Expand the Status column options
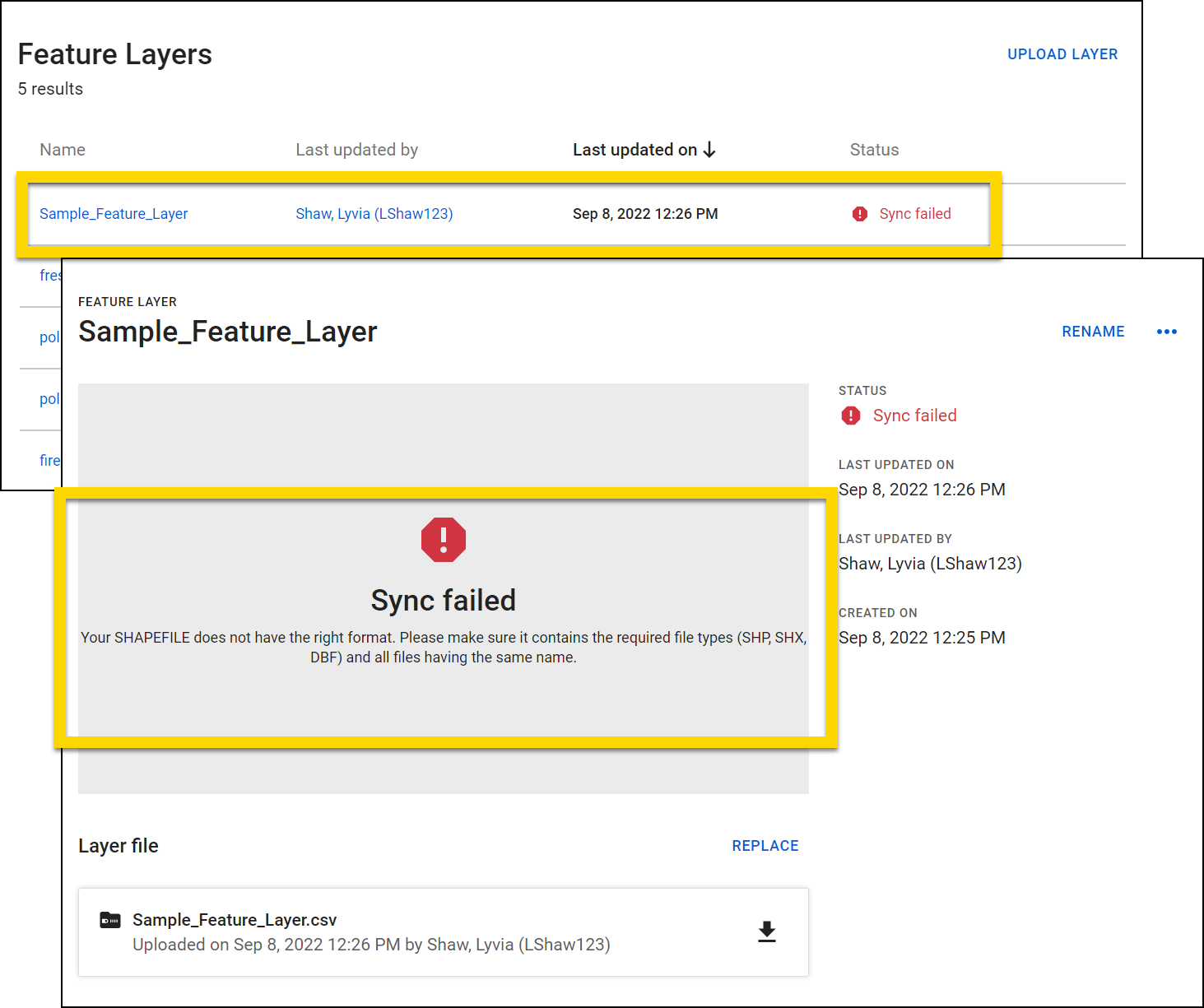 click(874, 149)
